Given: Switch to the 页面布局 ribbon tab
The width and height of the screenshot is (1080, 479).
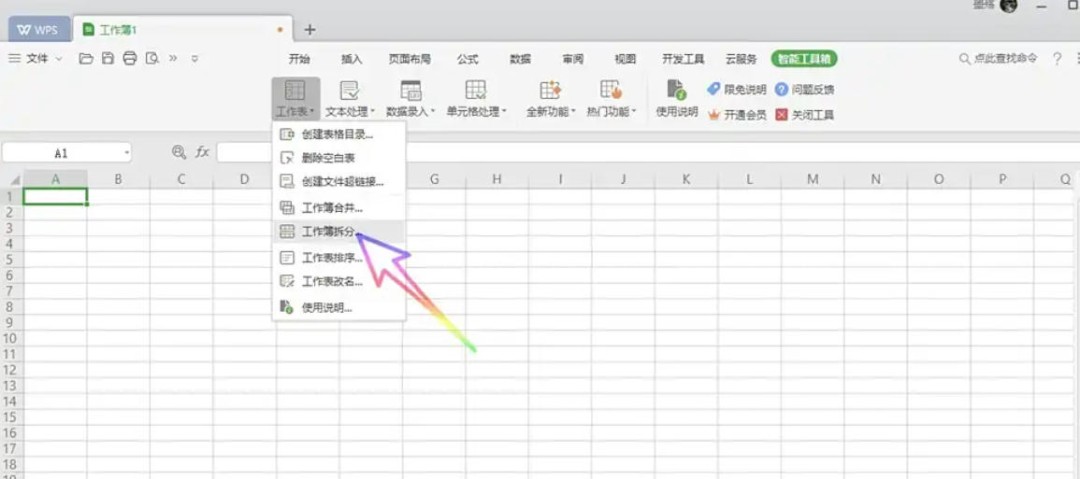Looking at the screenshot, I should click(x=410, y=59).
